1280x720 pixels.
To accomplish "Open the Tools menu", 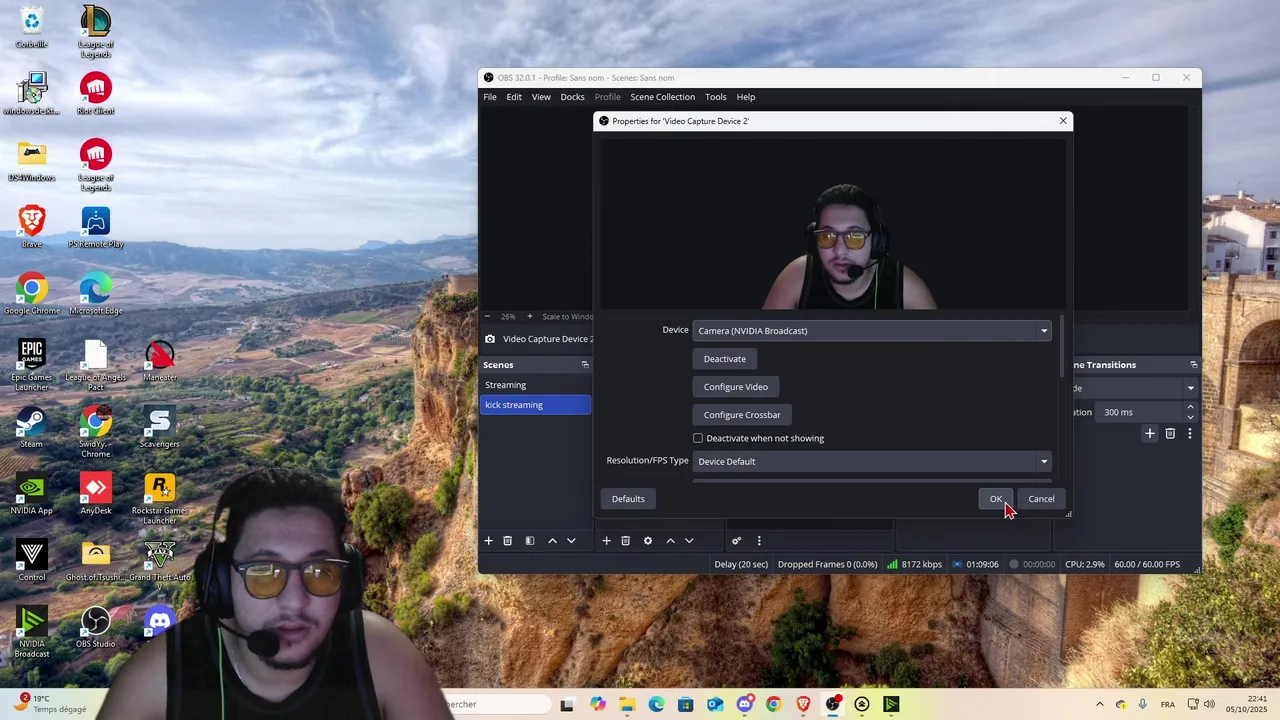I will [x=716, y=97].
